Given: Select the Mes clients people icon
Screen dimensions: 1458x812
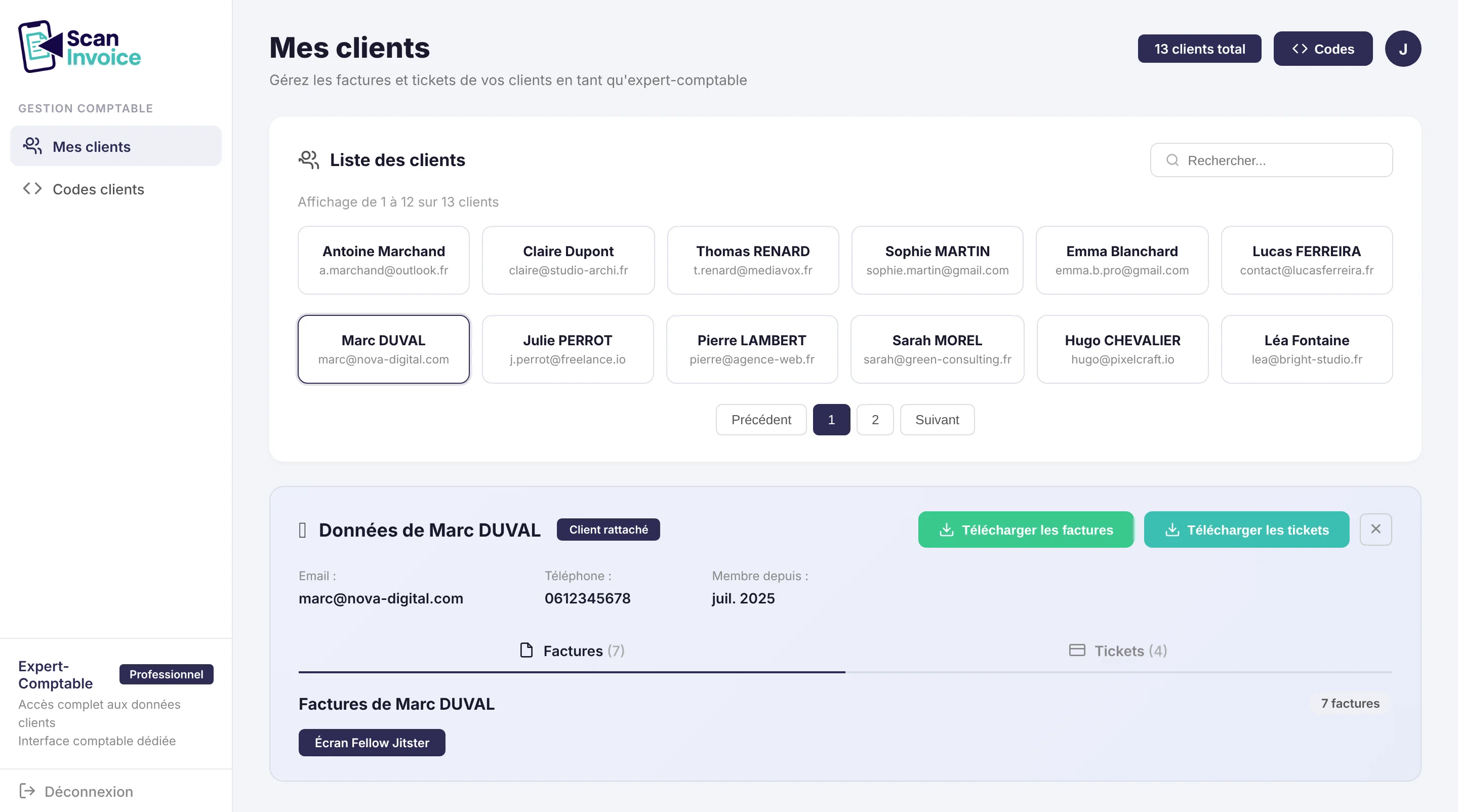Looking at the screenshot, I should coord(32,146).
